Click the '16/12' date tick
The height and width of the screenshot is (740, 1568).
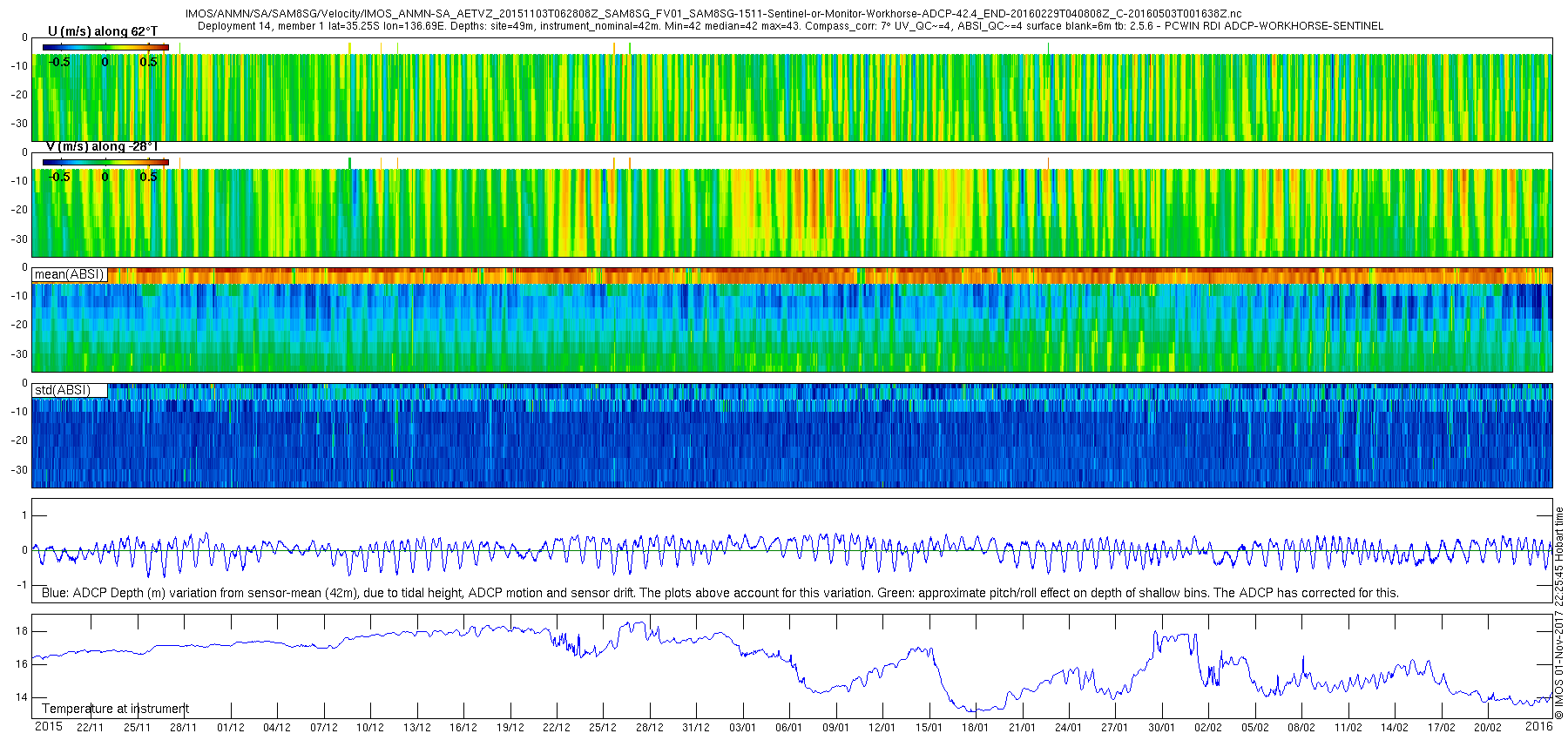463,728
